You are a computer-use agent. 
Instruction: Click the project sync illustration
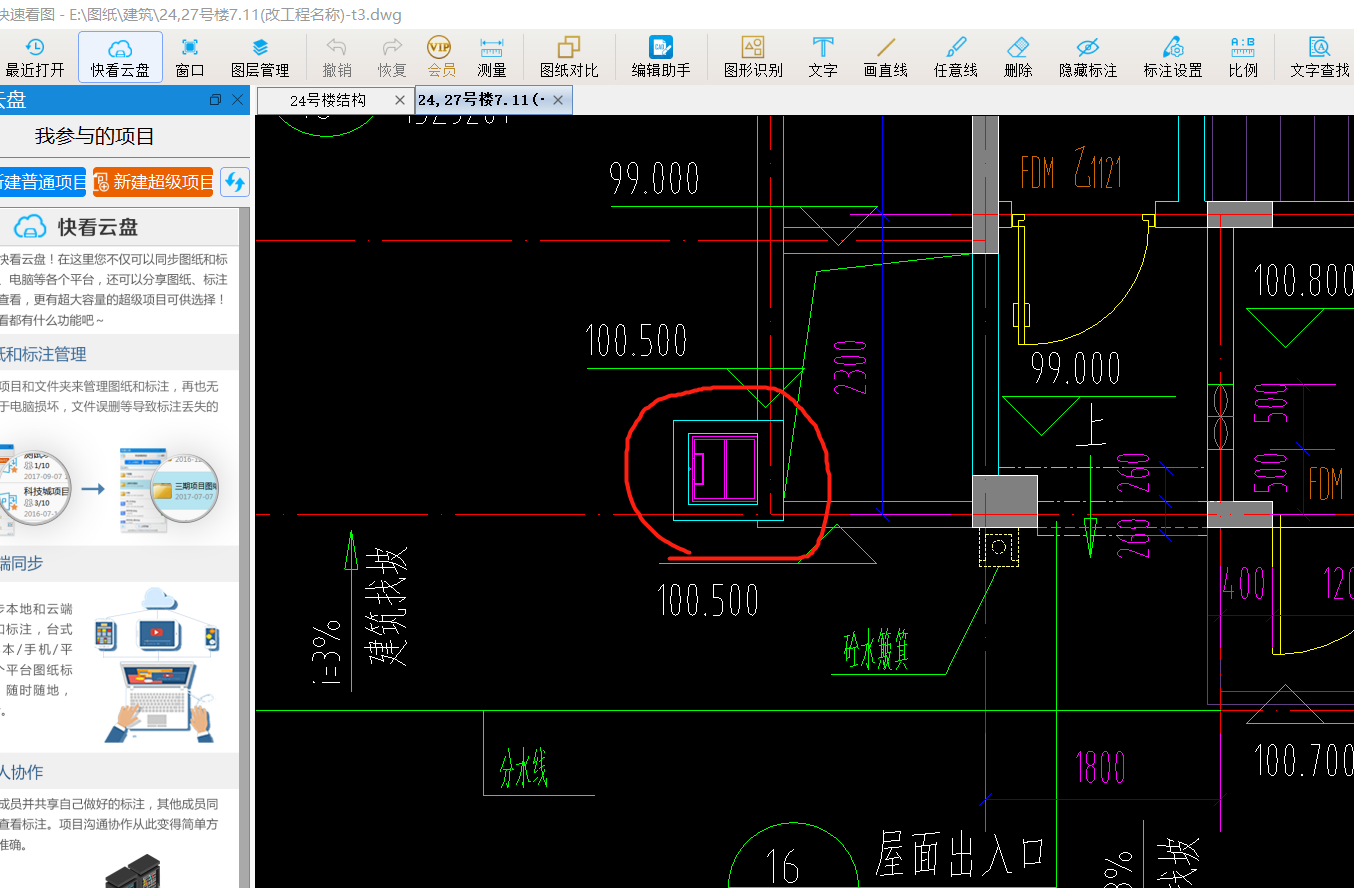[109, 490]
